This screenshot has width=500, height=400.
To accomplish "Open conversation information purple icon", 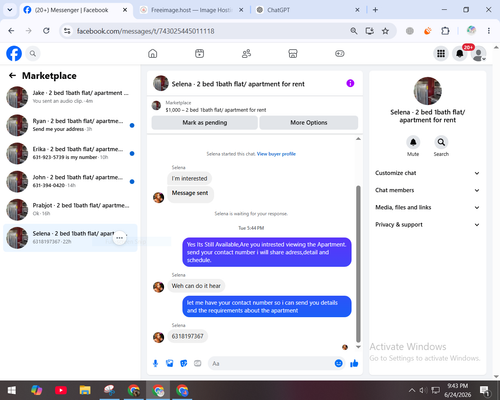I will pos(350,83).
